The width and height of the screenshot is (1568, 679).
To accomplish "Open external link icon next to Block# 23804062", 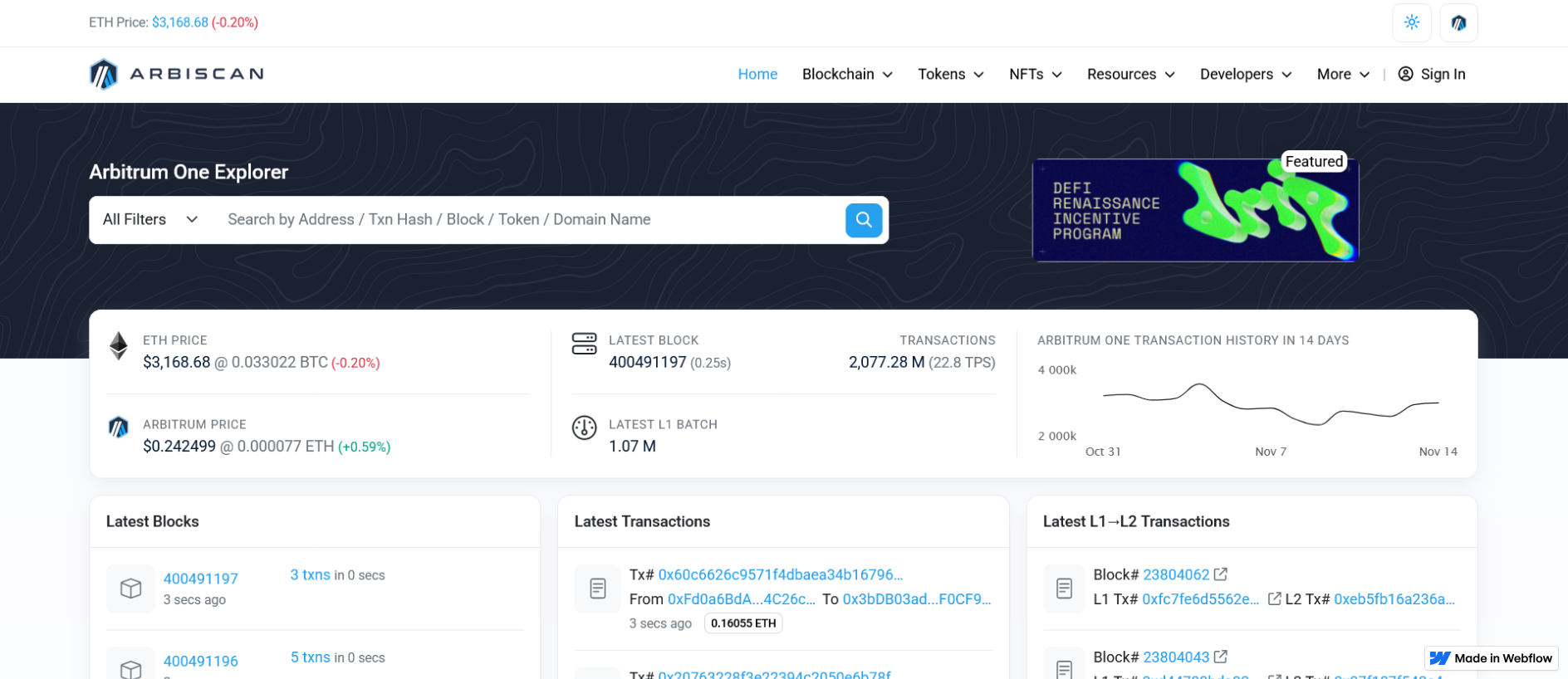I will pos(1221,574).
